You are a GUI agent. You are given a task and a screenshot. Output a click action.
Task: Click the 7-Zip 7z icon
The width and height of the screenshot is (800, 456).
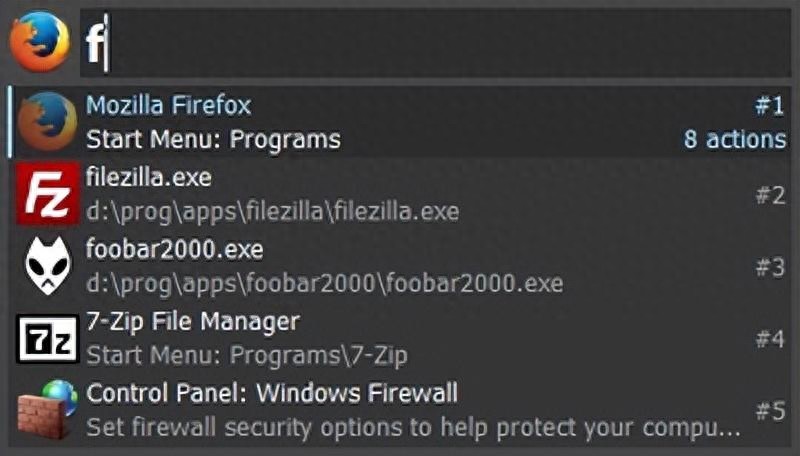point(47,338)
